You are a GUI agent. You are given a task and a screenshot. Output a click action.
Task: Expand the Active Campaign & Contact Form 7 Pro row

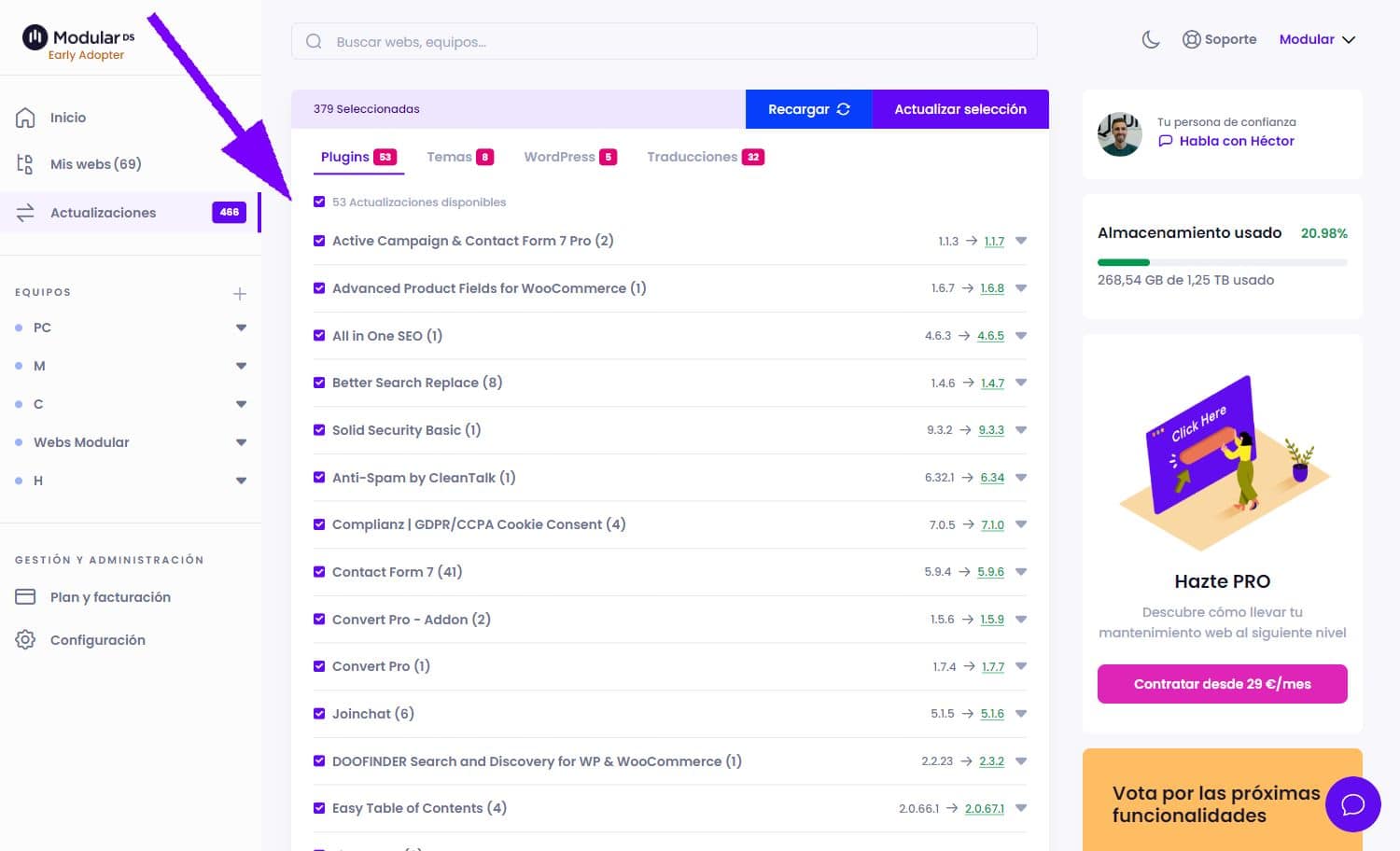(x=1021, y=241)
